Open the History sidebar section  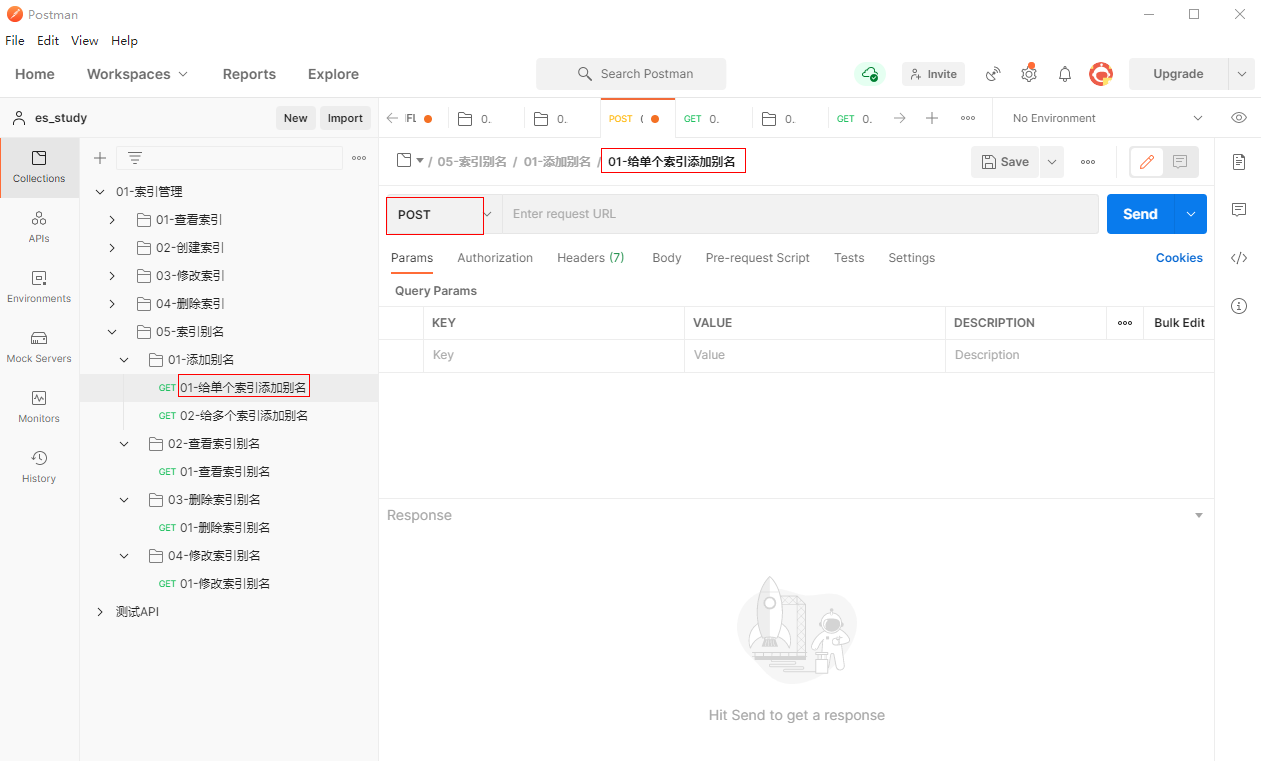[x=39, y=467]
